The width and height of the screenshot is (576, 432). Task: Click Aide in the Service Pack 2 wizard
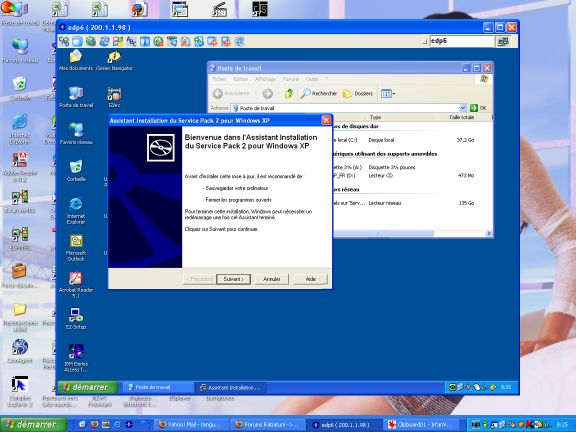point(311,279)
